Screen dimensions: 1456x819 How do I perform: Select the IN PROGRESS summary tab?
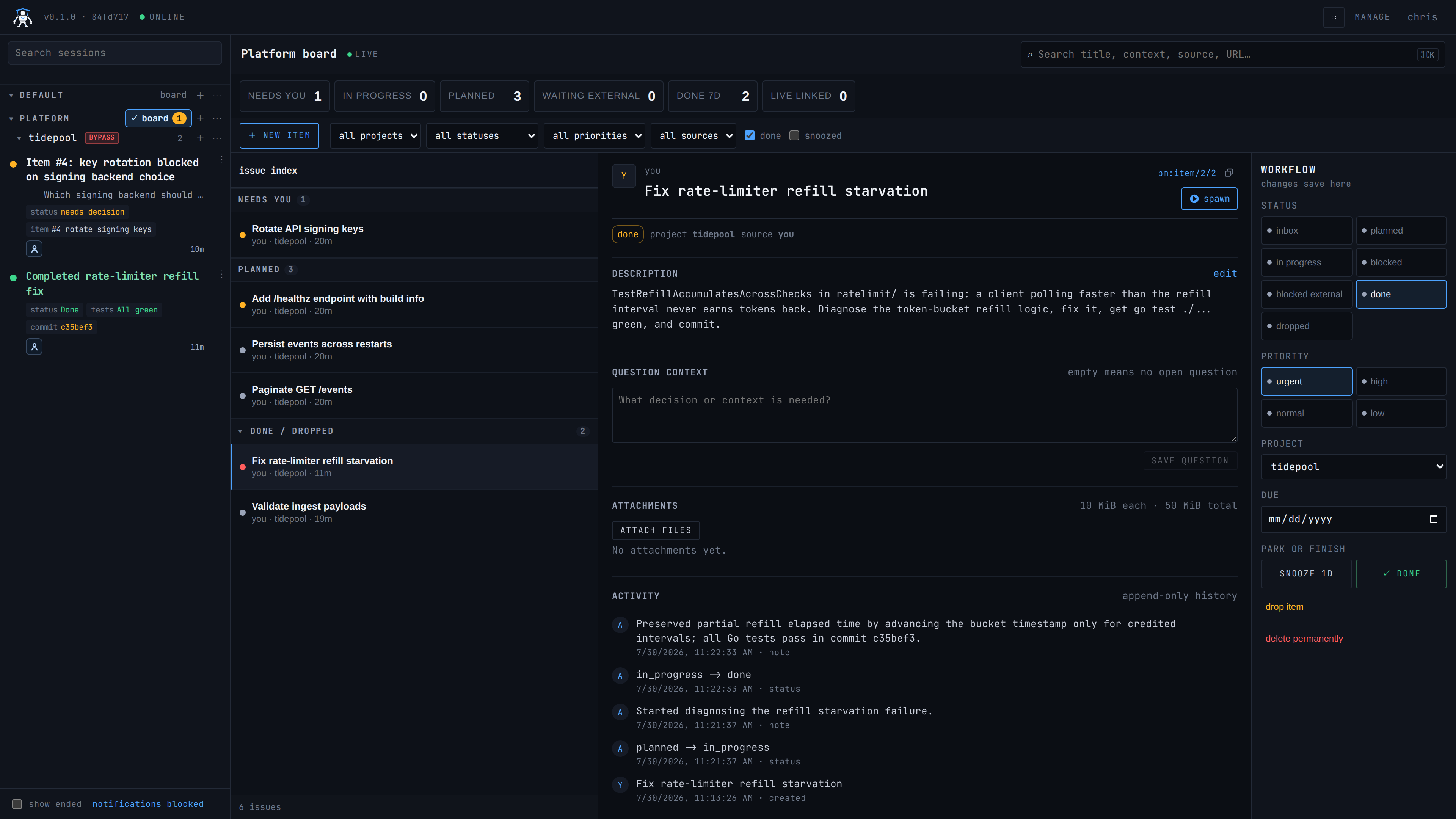(x=384, y=96)
